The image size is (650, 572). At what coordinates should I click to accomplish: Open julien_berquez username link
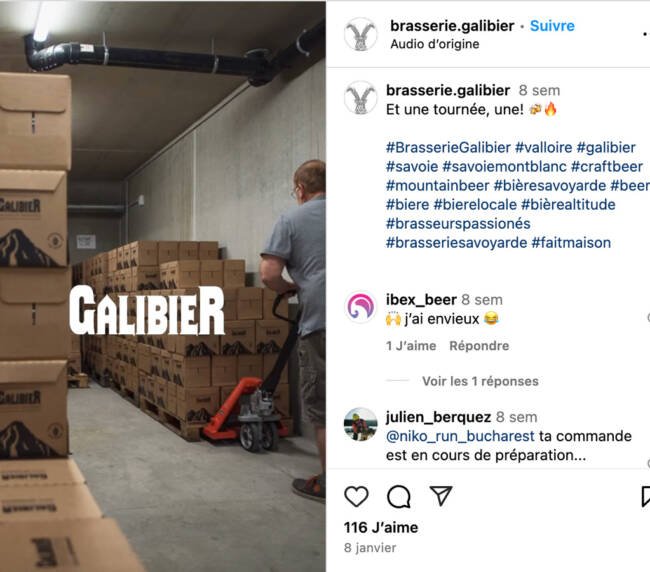pos(438,417)
